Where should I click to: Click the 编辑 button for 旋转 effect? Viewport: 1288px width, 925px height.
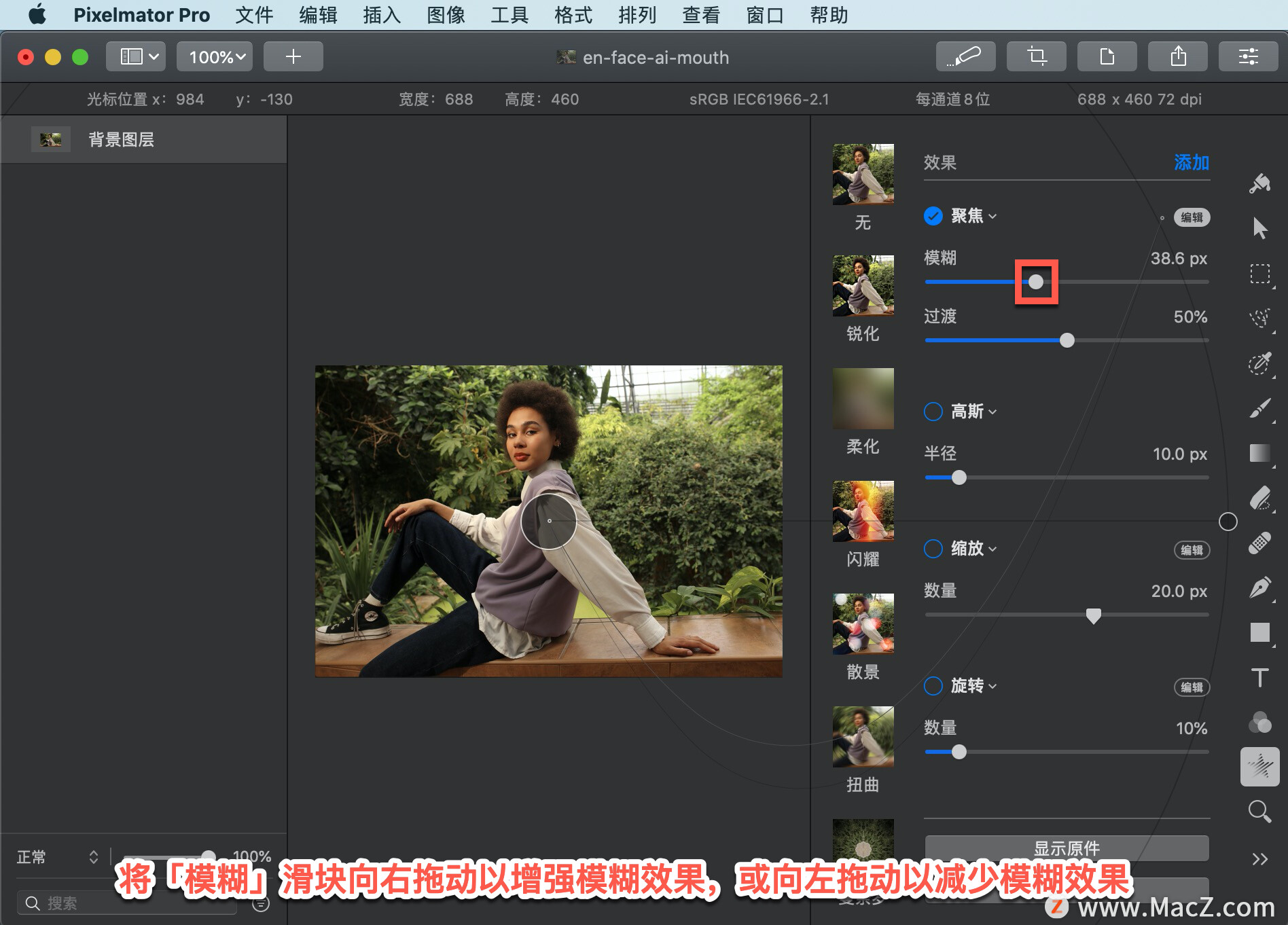1192,687
